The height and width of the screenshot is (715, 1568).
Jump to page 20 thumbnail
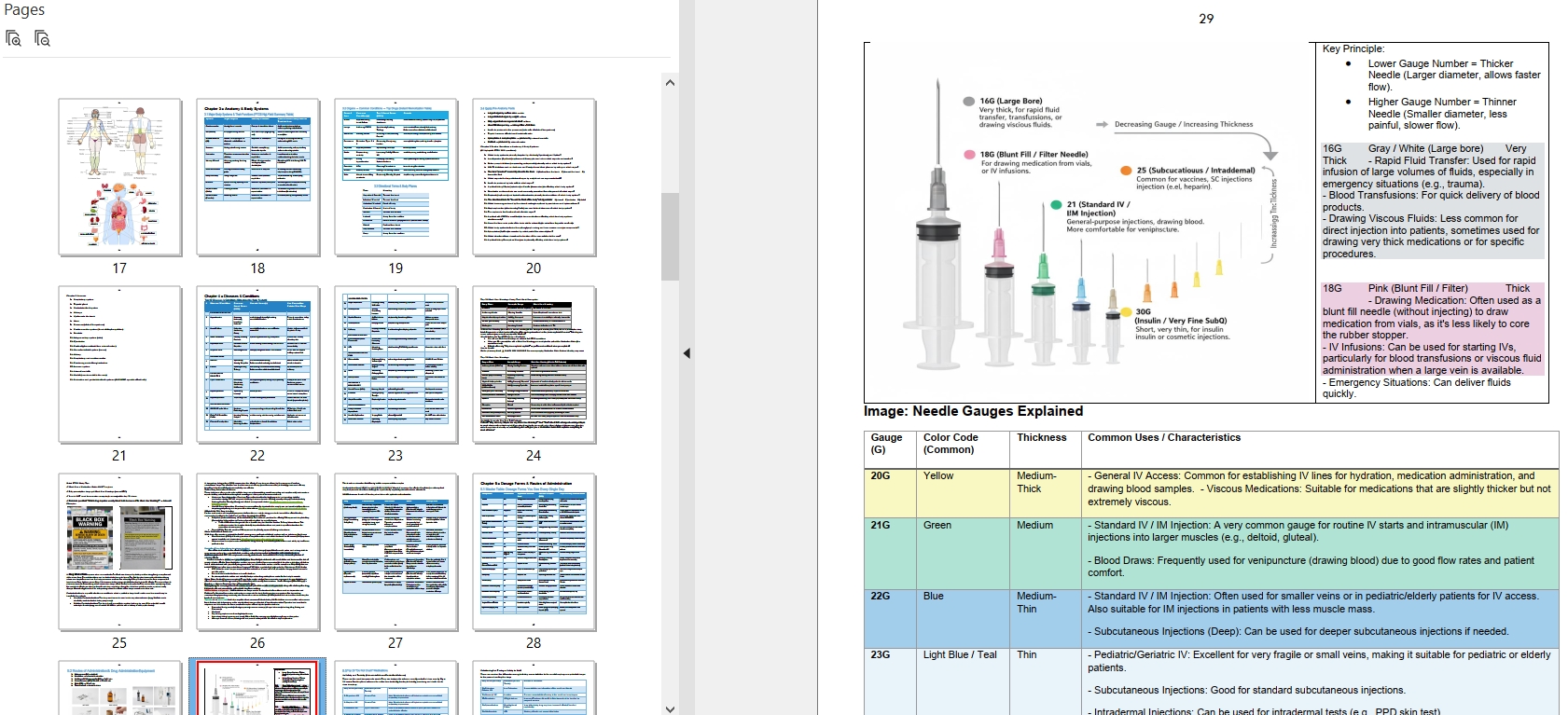pos(534,177)
